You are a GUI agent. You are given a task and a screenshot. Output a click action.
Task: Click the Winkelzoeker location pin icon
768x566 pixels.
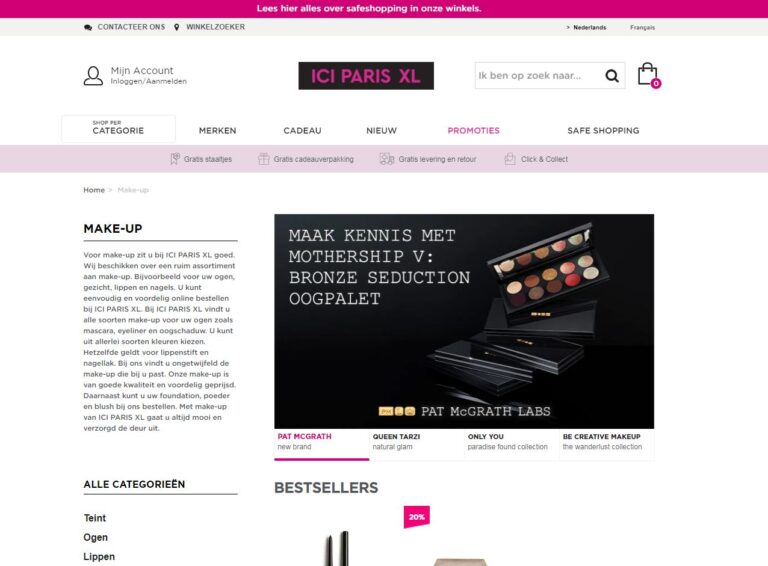point(176,27)
